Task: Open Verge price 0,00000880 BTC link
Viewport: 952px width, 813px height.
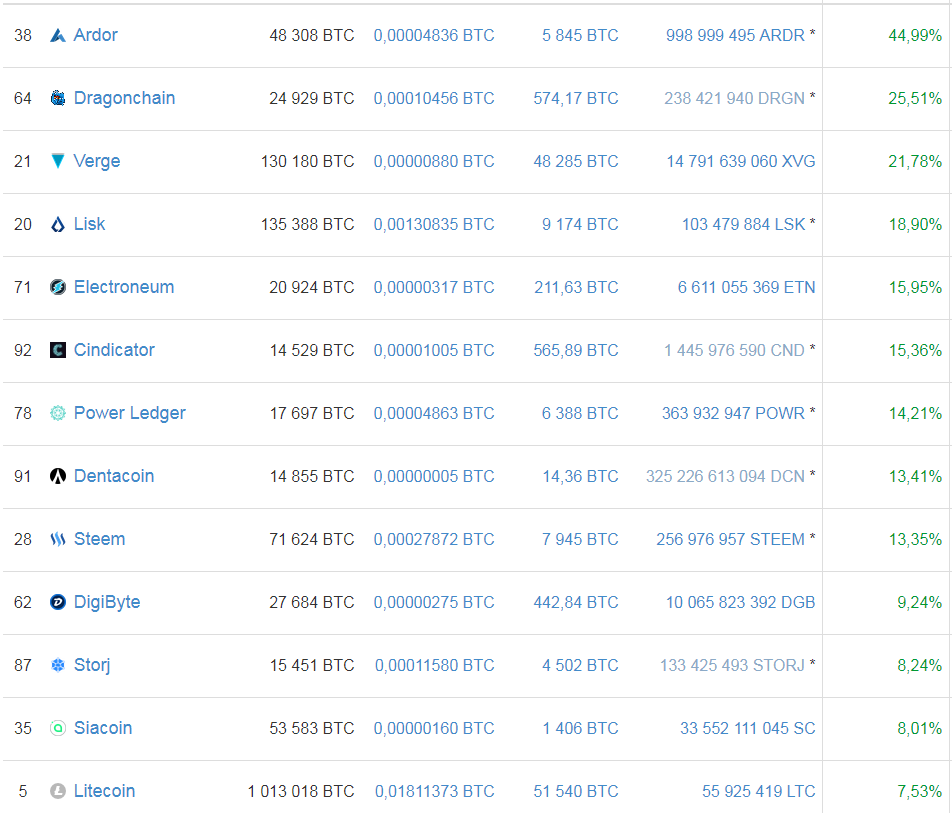Action: (434, 161)
